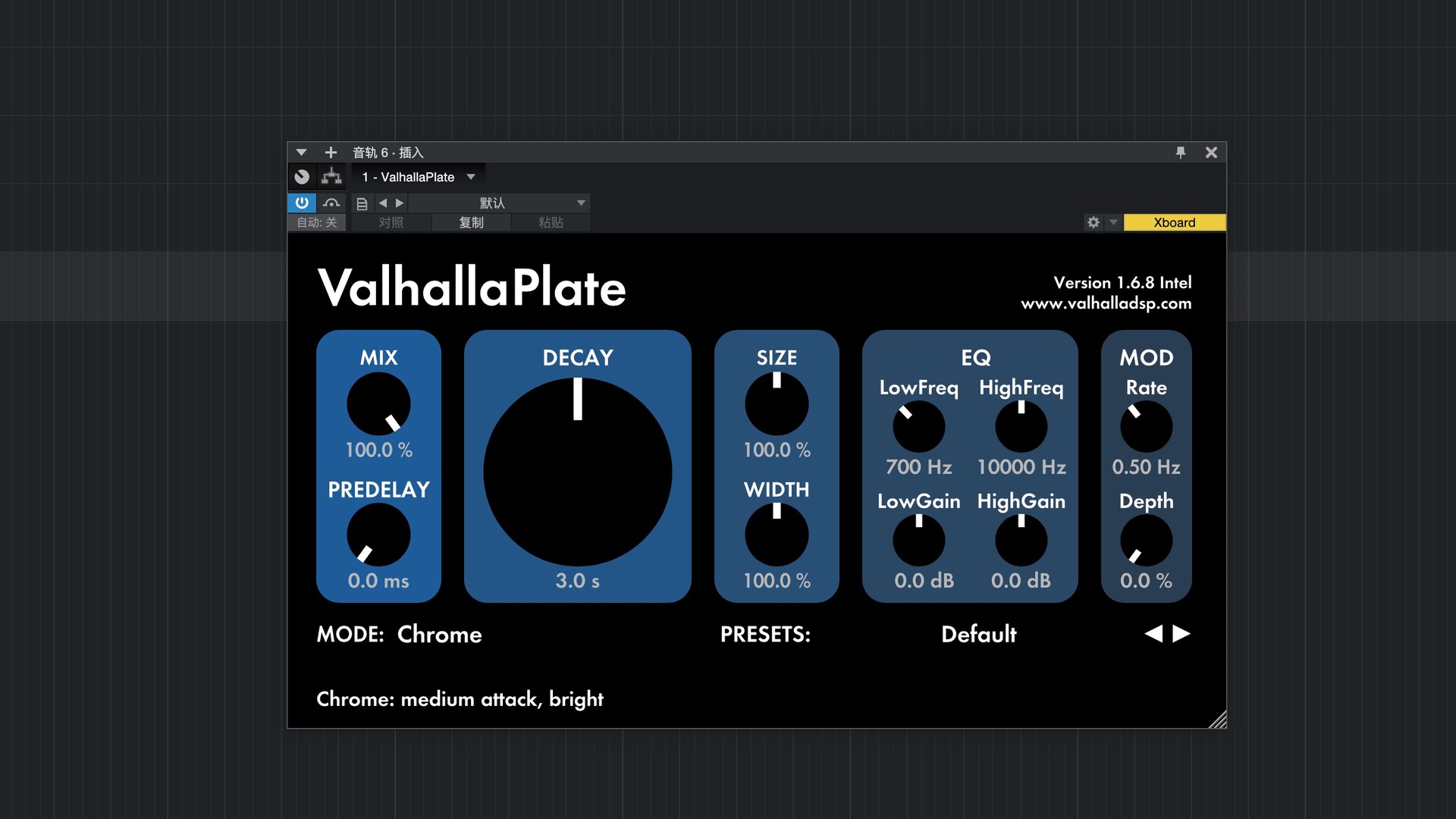Click the SIZE knob
Viewport: 1456px width, 819px height.
point(777,403)
